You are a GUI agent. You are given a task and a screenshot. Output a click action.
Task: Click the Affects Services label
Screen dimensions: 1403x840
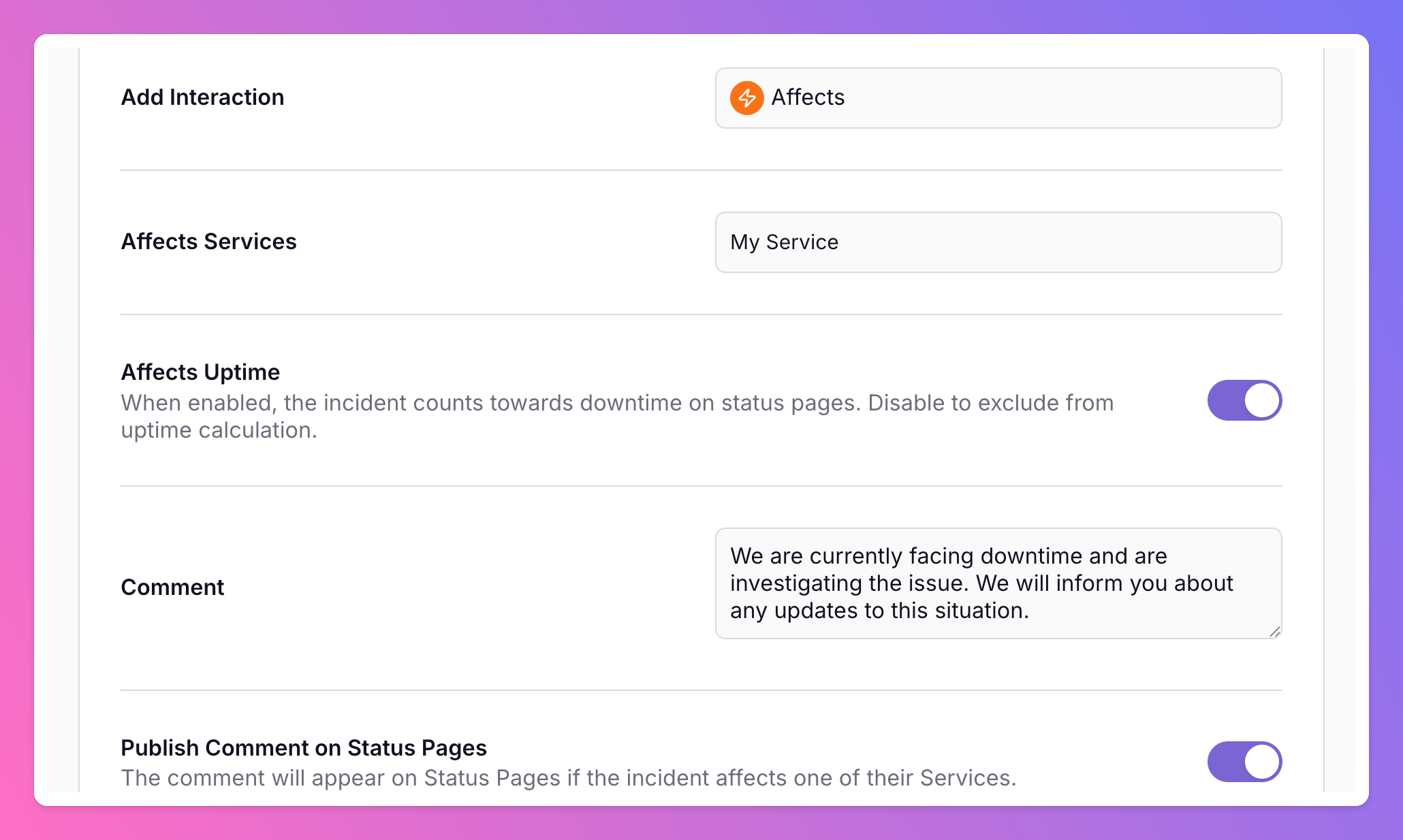(x=208, y=242)
